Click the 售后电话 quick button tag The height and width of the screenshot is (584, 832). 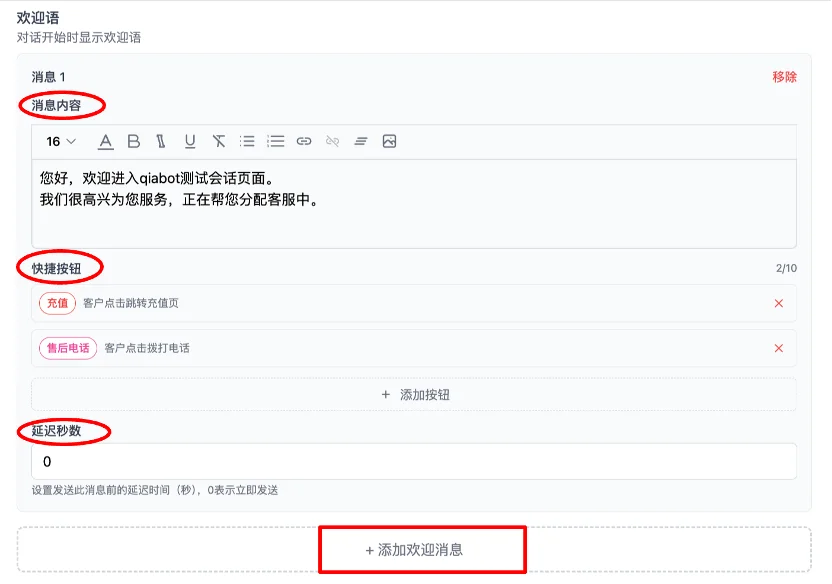(67, 348)
